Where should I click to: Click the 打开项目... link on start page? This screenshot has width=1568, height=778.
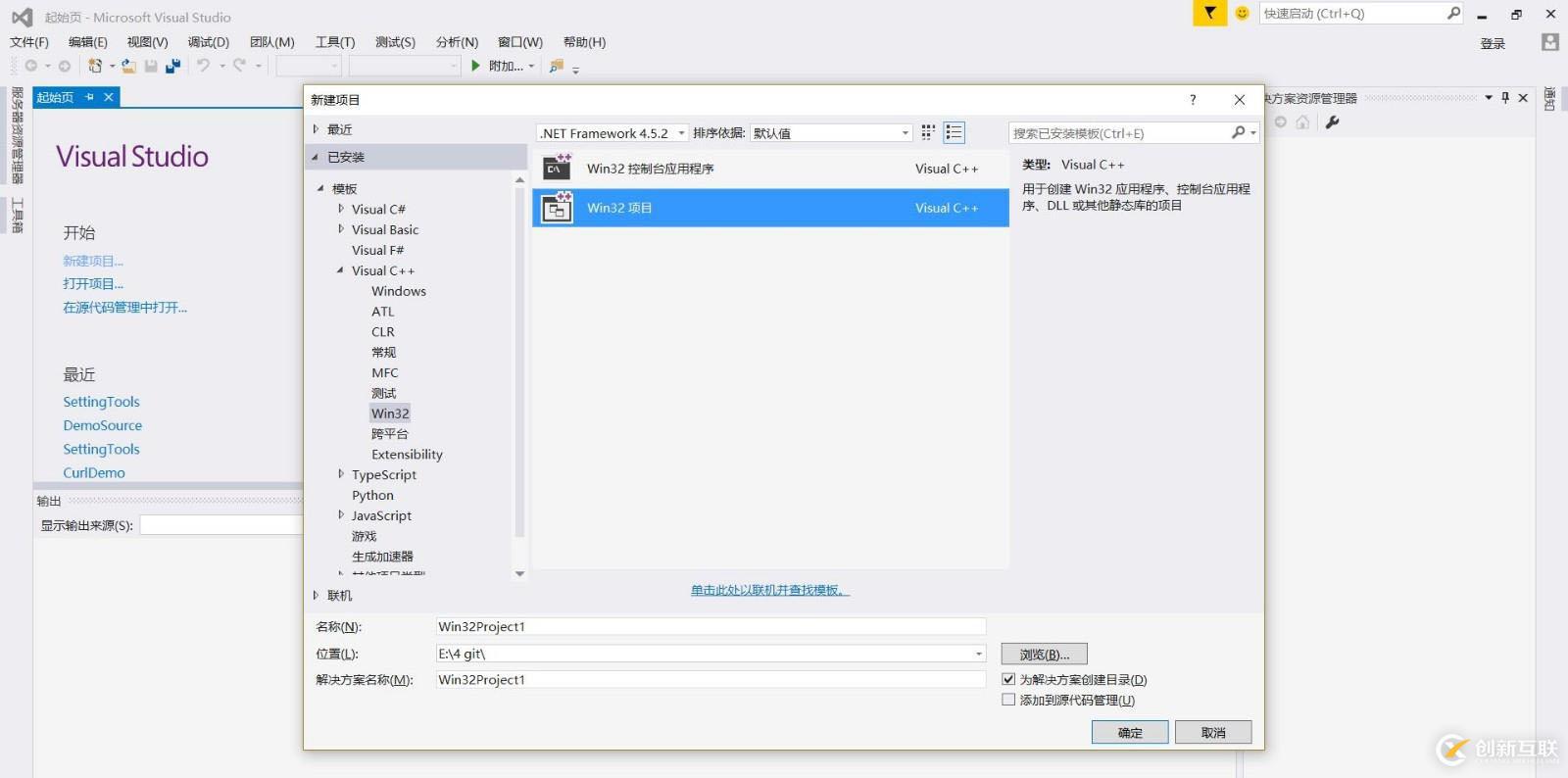click(x=93, y=284)
